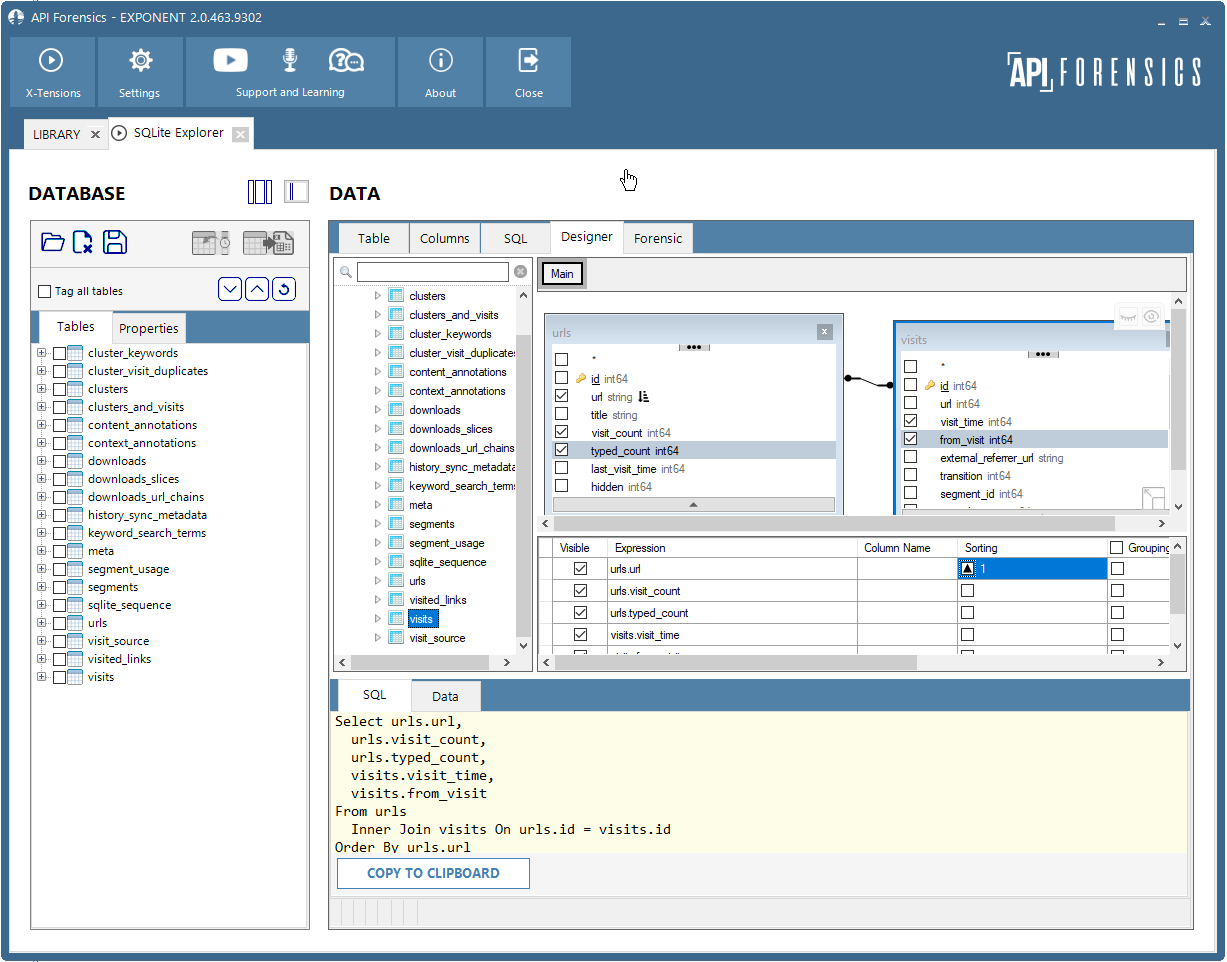1227x962 pixels.
Task: Select history_sync_metadata in left Tables tree
Action: [x=147, y=515]
